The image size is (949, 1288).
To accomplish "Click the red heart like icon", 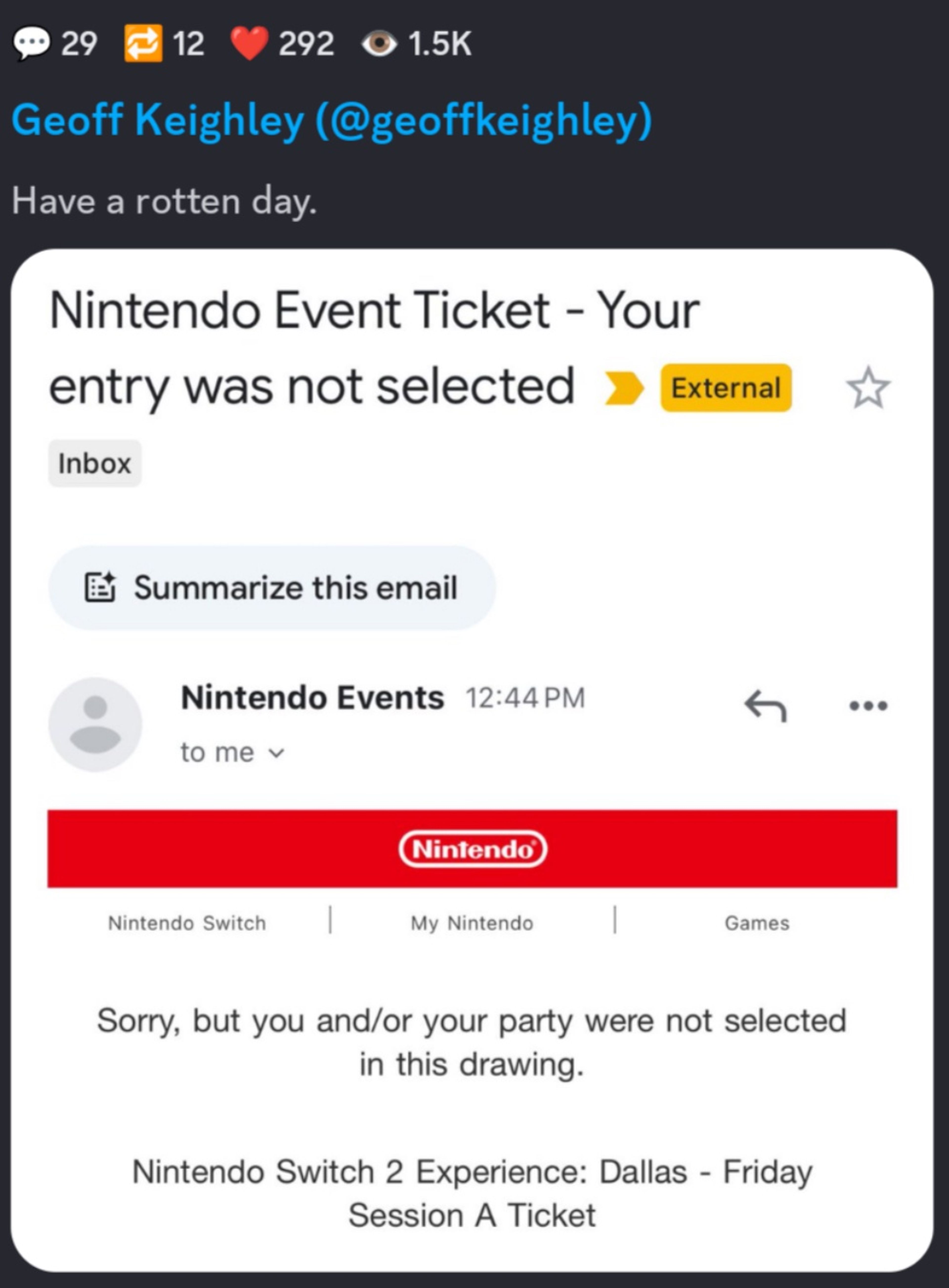I will (x=249, y=44).
